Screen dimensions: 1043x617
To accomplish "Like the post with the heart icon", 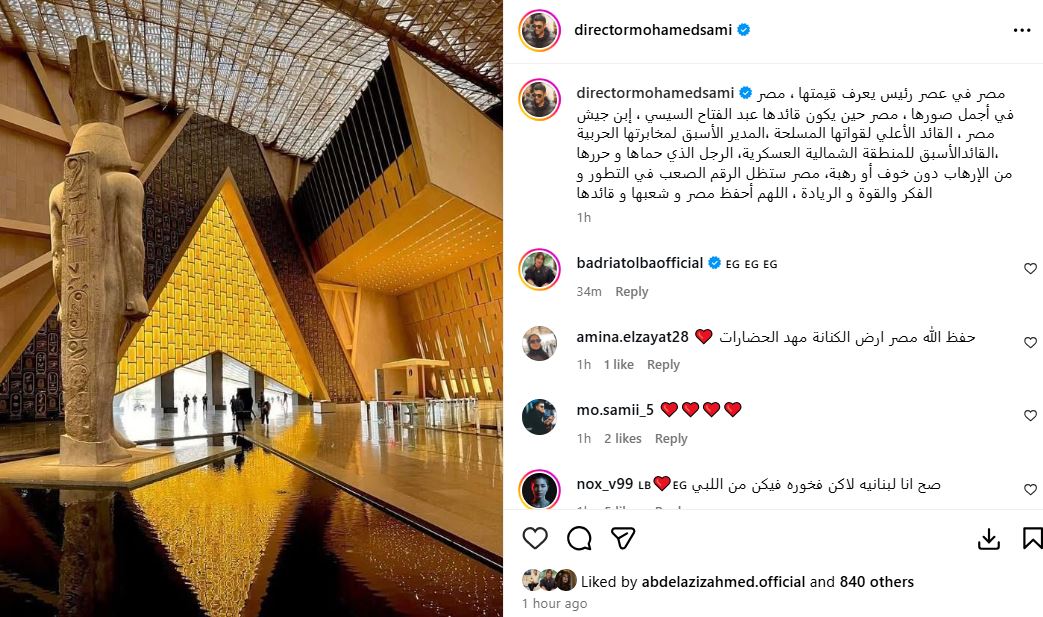I will (535, 538).
